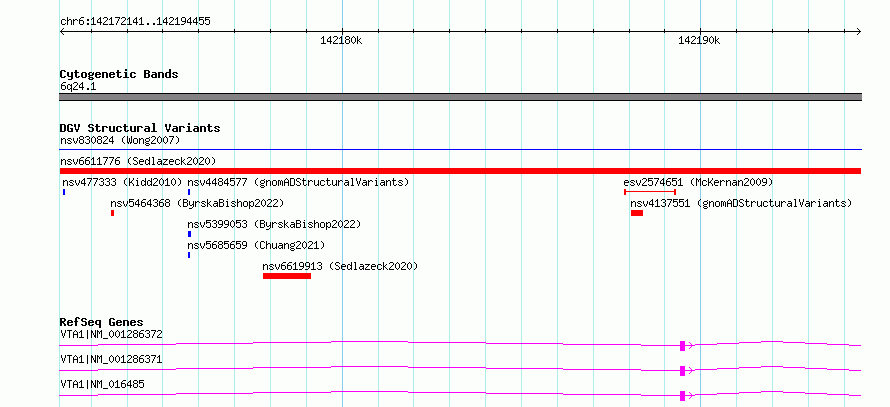Viewport: 890px width, 407px height.
Task: Select the nsv830824 thin blue variant line
Action: tap(461, 150)
